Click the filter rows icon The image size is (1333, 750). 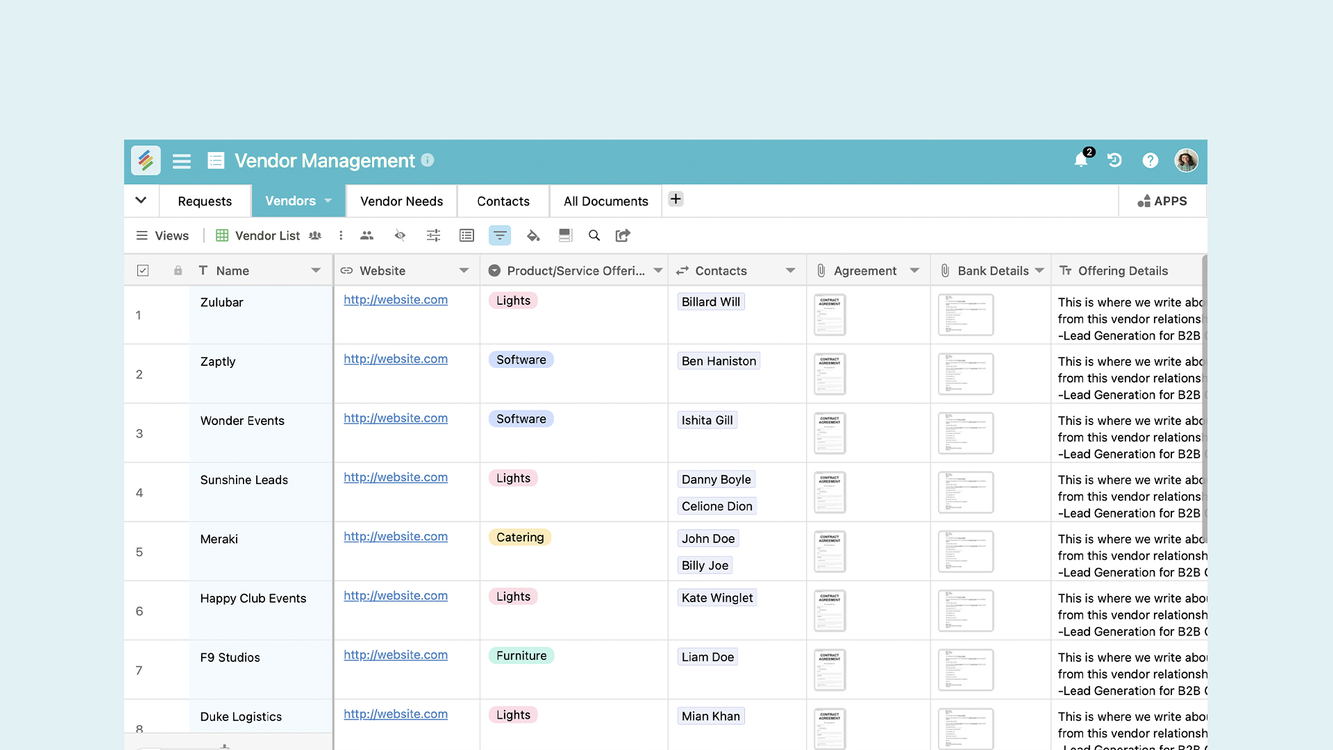499,236
